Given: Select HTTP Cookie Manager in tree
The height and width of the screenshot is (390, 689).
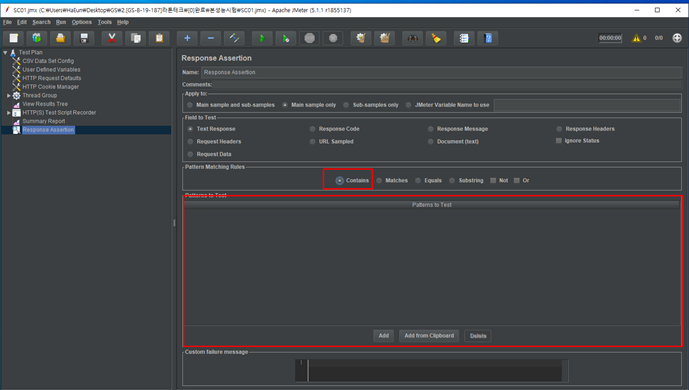Looking at the screenshot, I should (51, 87).
